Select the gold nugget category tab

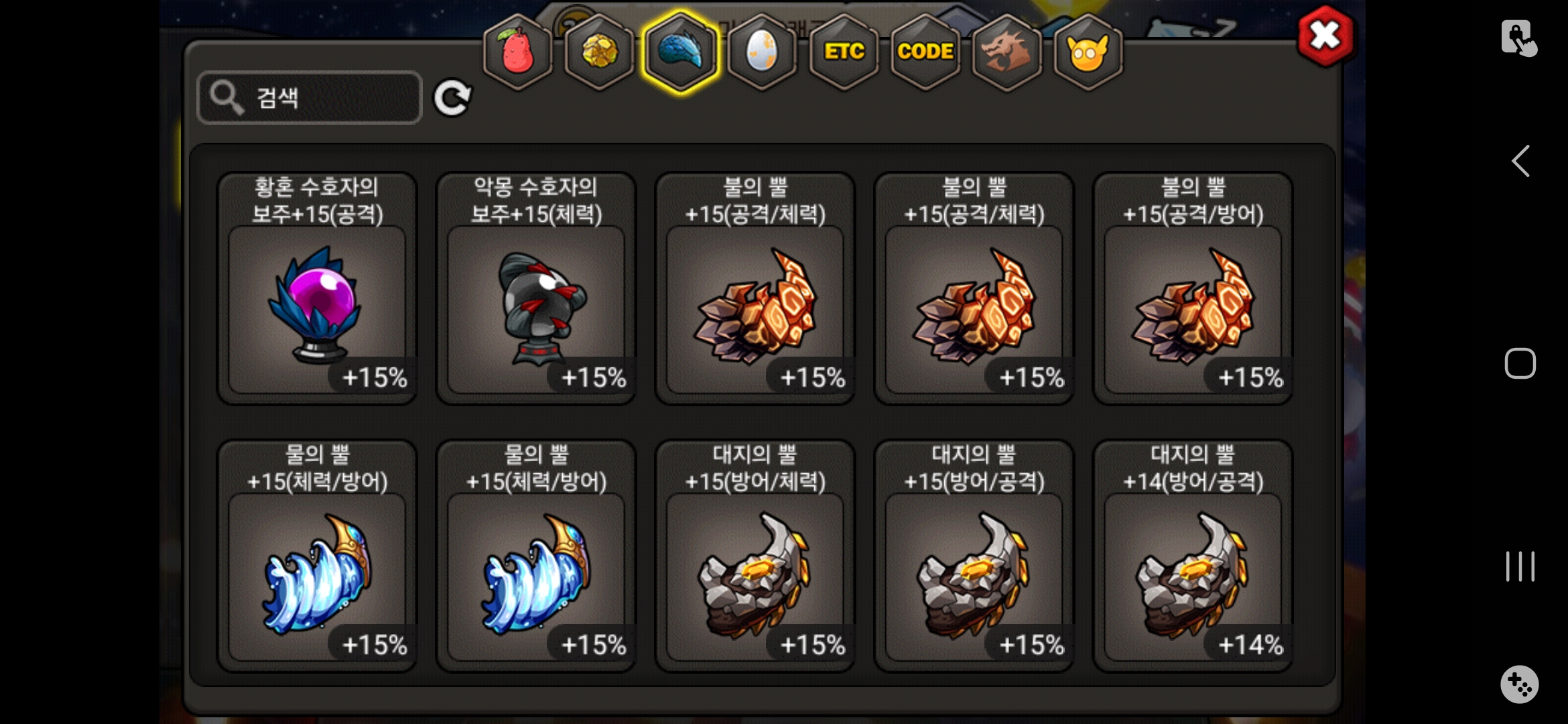pyautogui.click(x=599, y=52)
